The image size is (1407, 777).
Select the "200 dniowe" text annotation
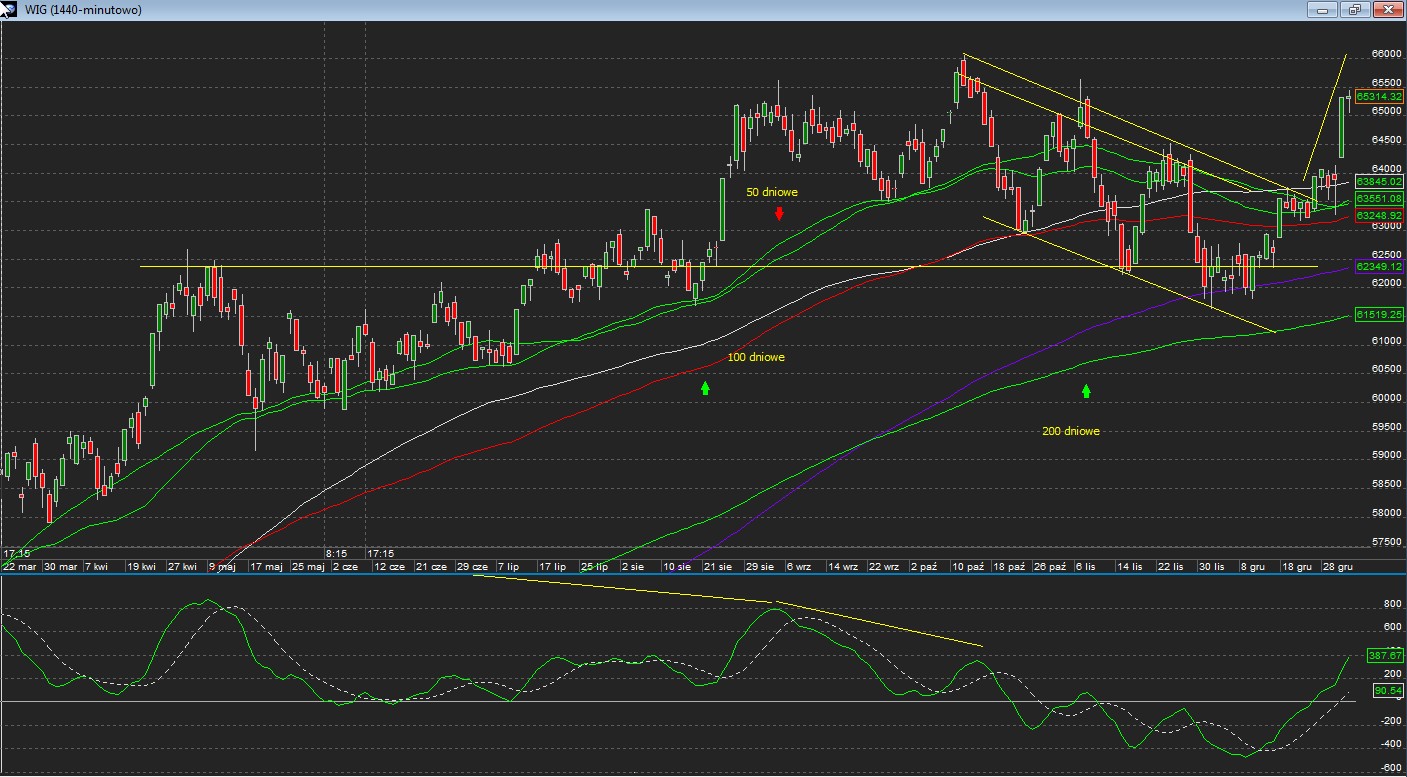click(1070, 431)
